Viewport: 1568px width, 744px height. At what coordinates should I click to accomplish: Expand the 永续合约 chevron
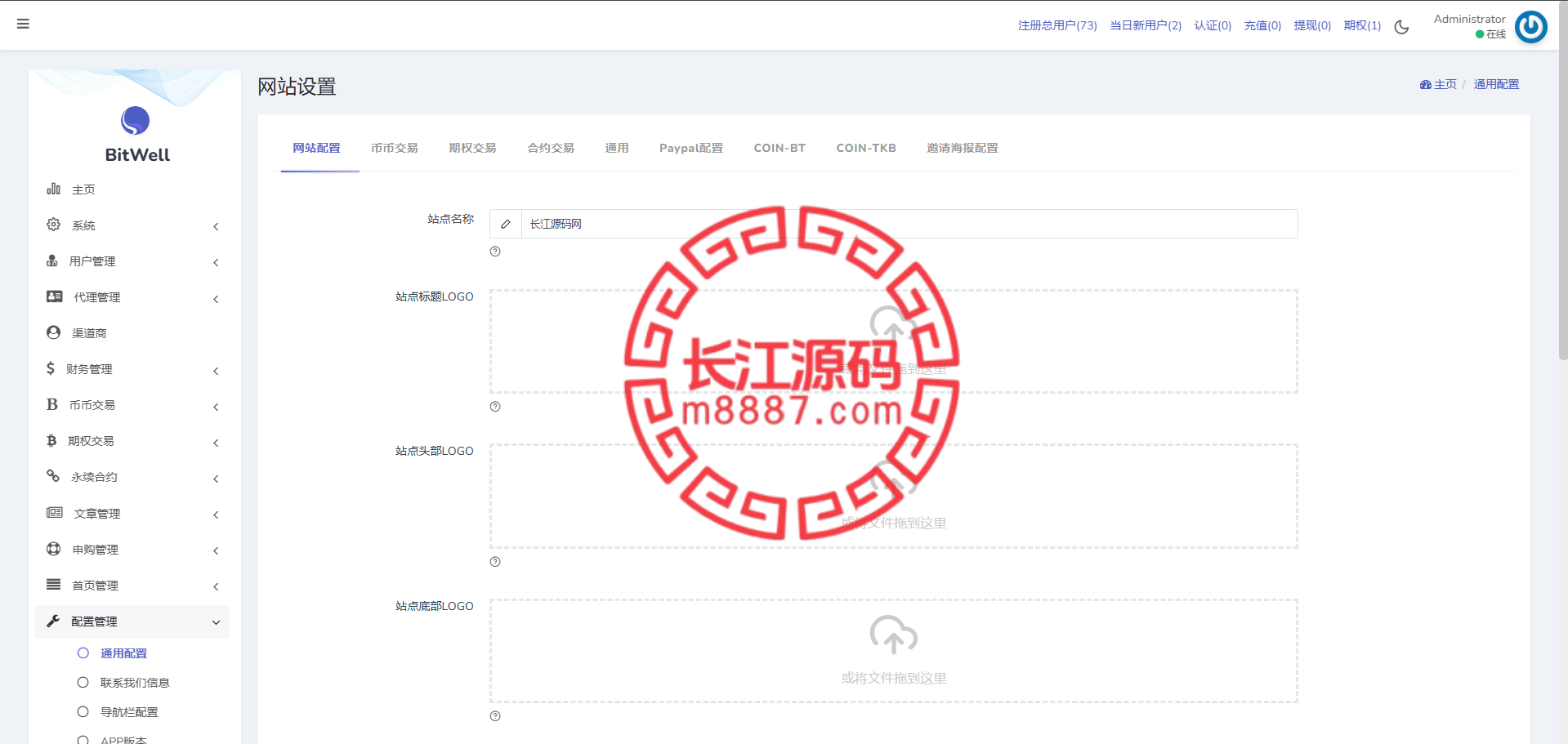click(x=216, y=479)
